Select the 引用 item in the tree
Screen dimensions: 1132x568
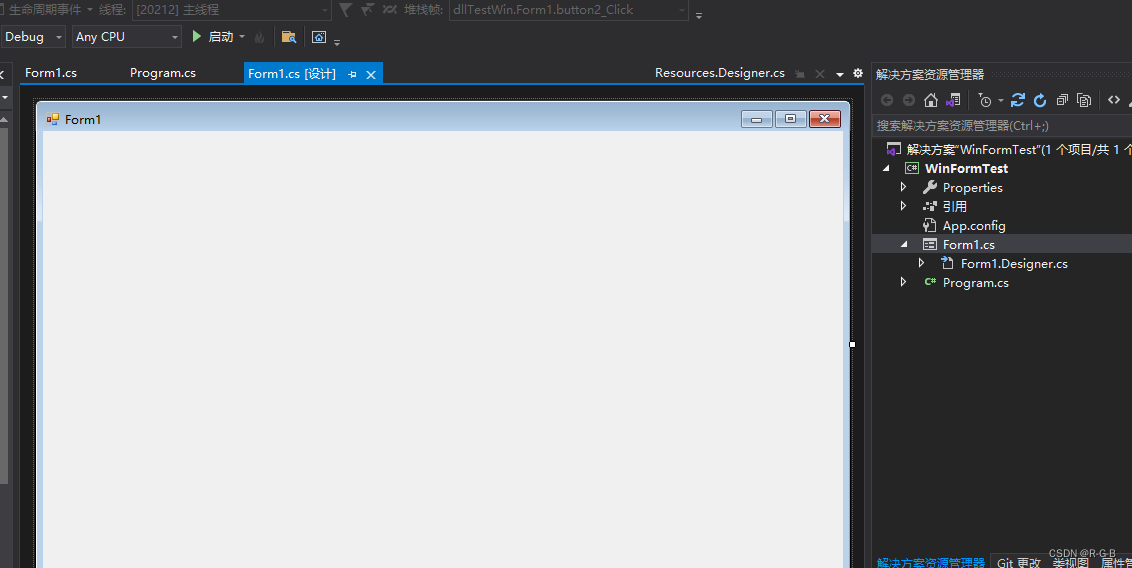(x=954, y=206)
